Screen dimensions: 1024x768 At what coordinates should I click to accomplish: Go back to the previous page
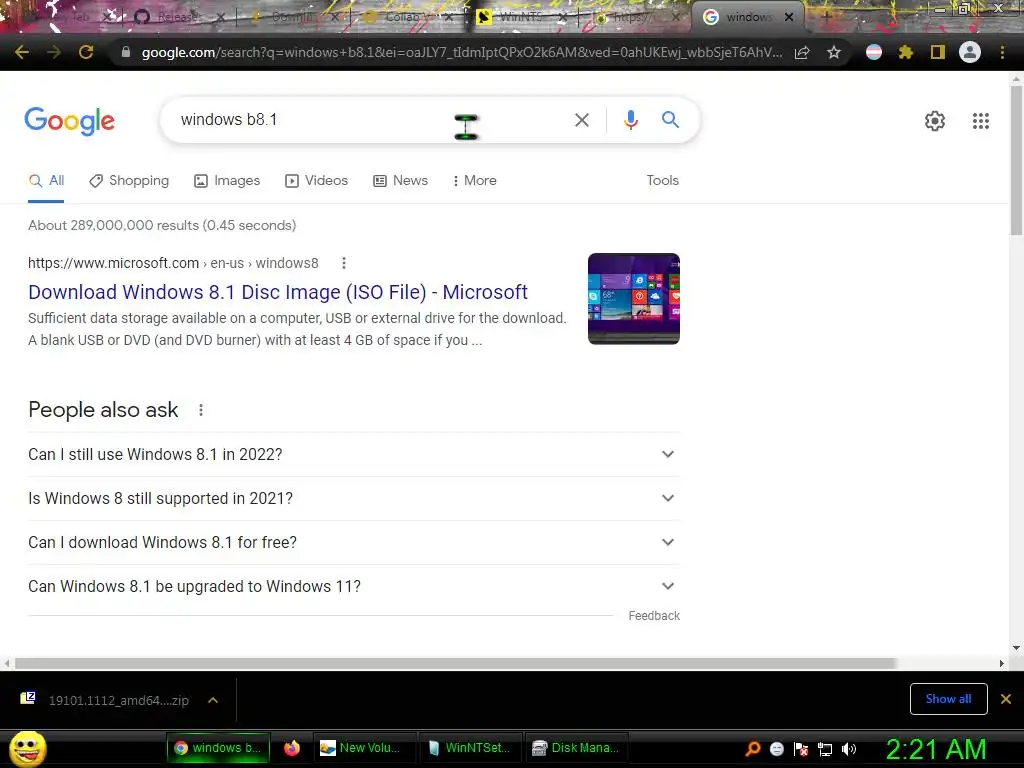tap(22, 52)
